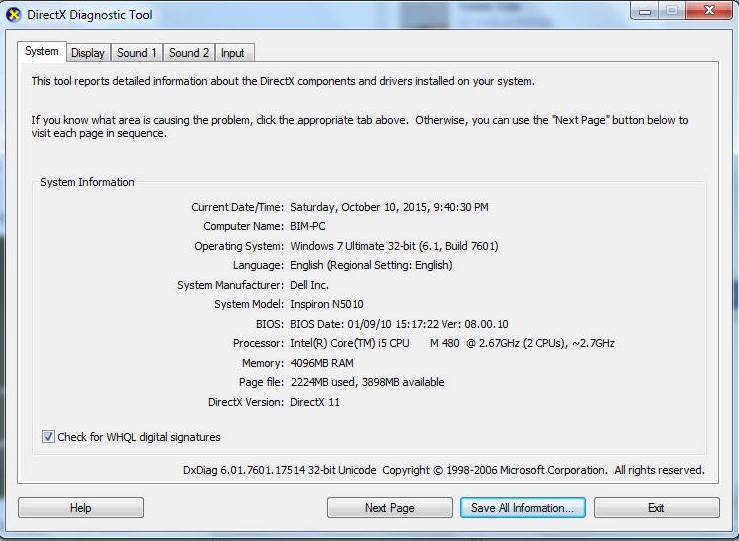
Task: Click the 4096MB RAM value
Action: (x=322, y=363)
